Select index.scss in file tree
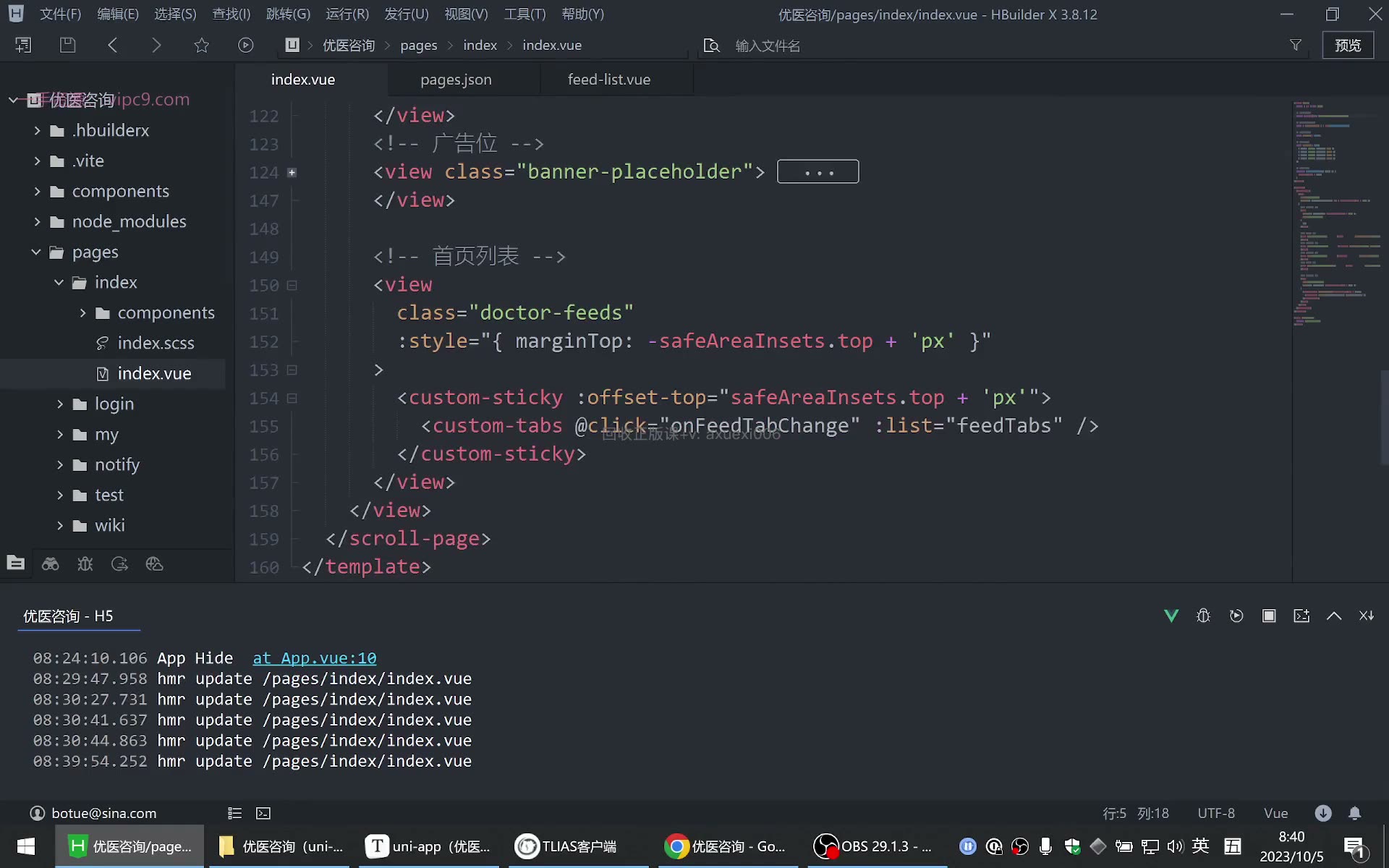 [x=156, y=343]
